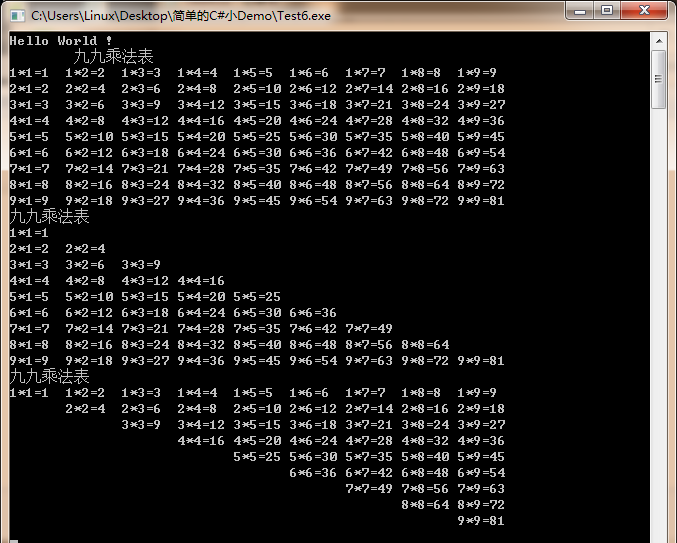Click '8*9=72' in the right-aligned triangle table
Viewport: 677px width, 543px height.
[481, 505]
